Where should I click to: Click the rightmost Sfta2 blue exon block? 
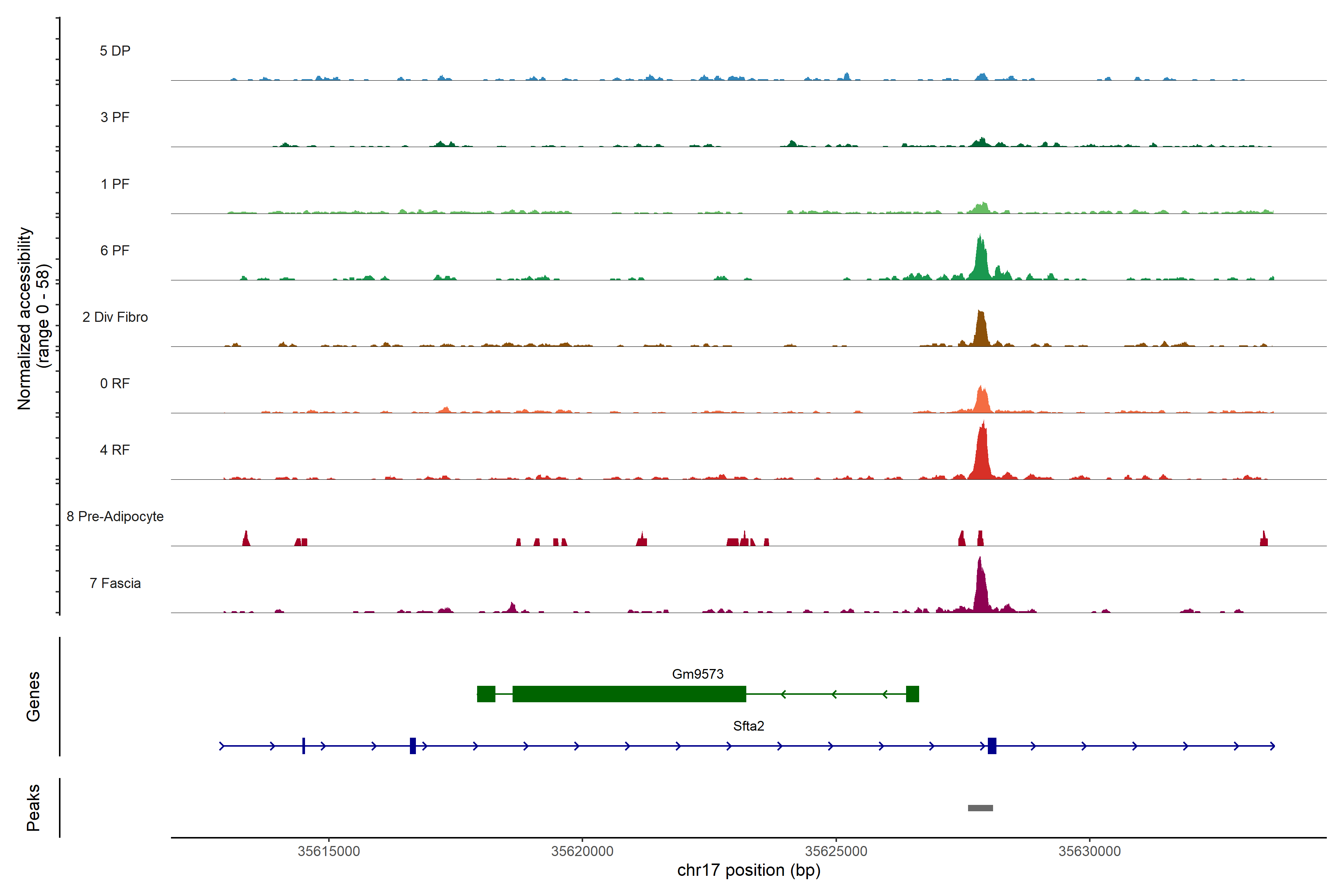coord(992,746)
